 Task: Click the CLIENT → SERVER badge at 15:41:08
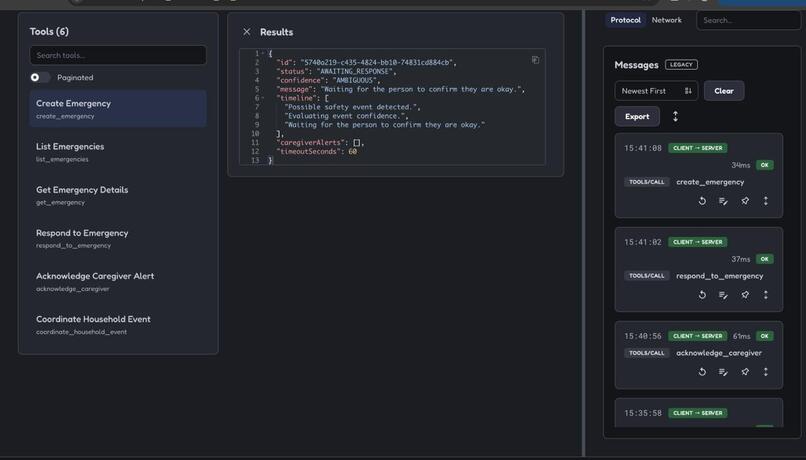point(698,148)
